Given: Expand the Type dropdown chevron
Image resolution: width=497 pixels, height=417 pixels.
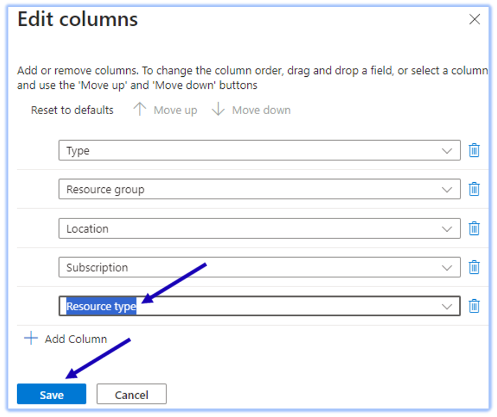Looking at the screenshot, I should point(447,151).
